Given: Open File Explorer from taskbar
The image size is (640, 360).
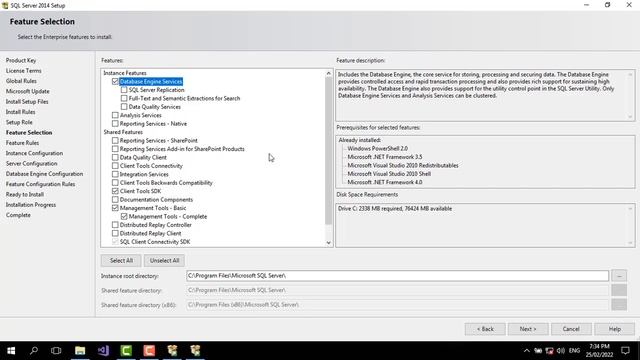Looking at the screenshot, I should [x=80, y=351].
